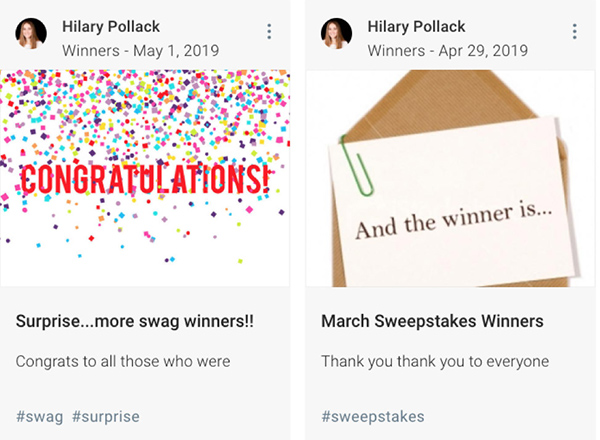Click the Hilary Pollack name on the May 1 post
The height and width of the screenshot is (440, 600).
point(110,26)
